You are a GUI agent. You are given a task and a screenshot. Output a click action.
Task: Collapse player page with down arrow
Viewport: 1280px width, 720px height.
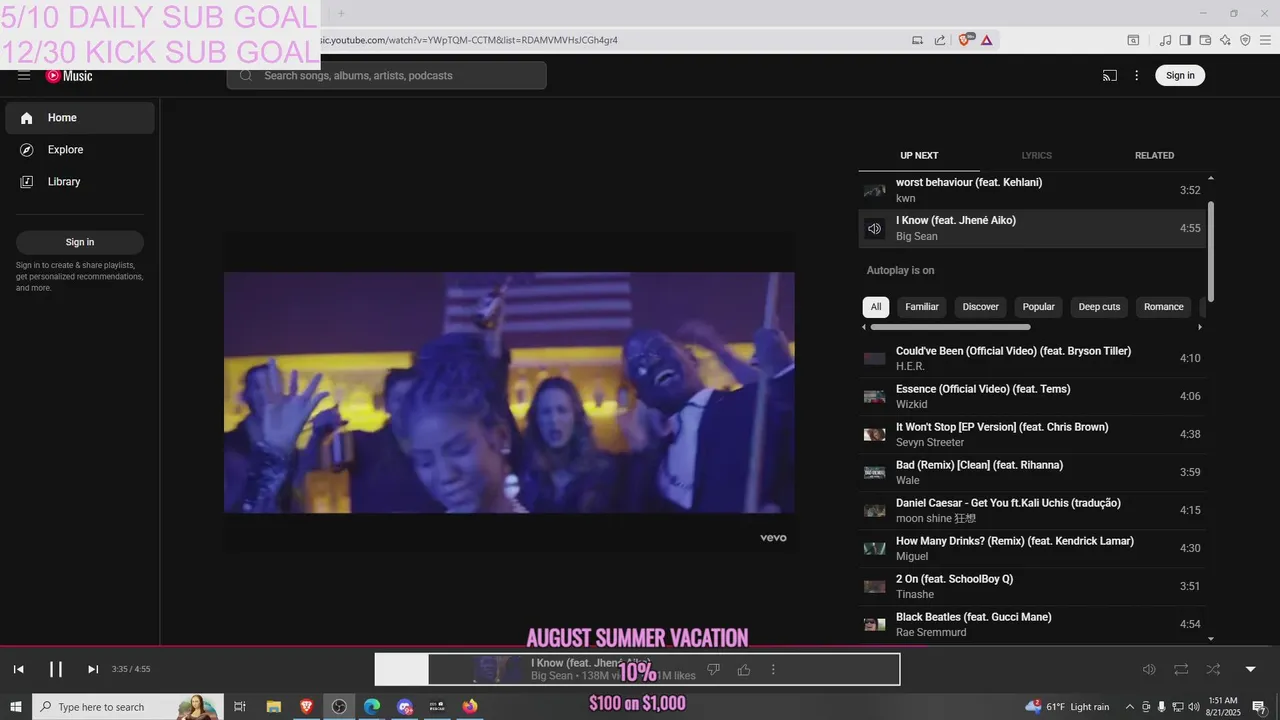point(1250,669)
